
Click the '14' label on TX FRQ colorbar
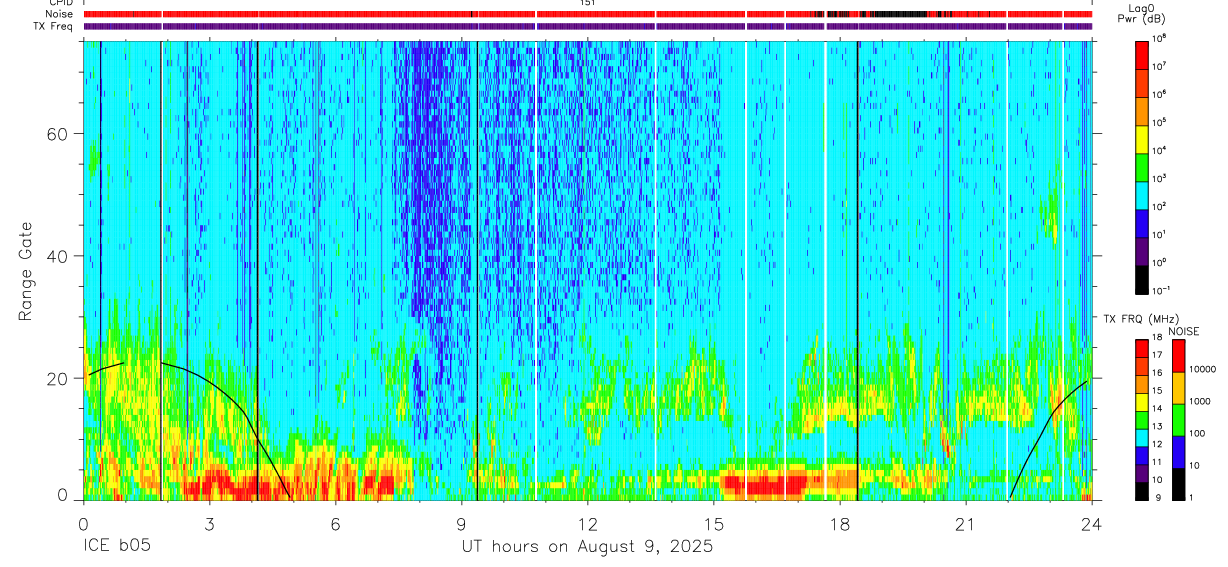[x=1158, y=408]
